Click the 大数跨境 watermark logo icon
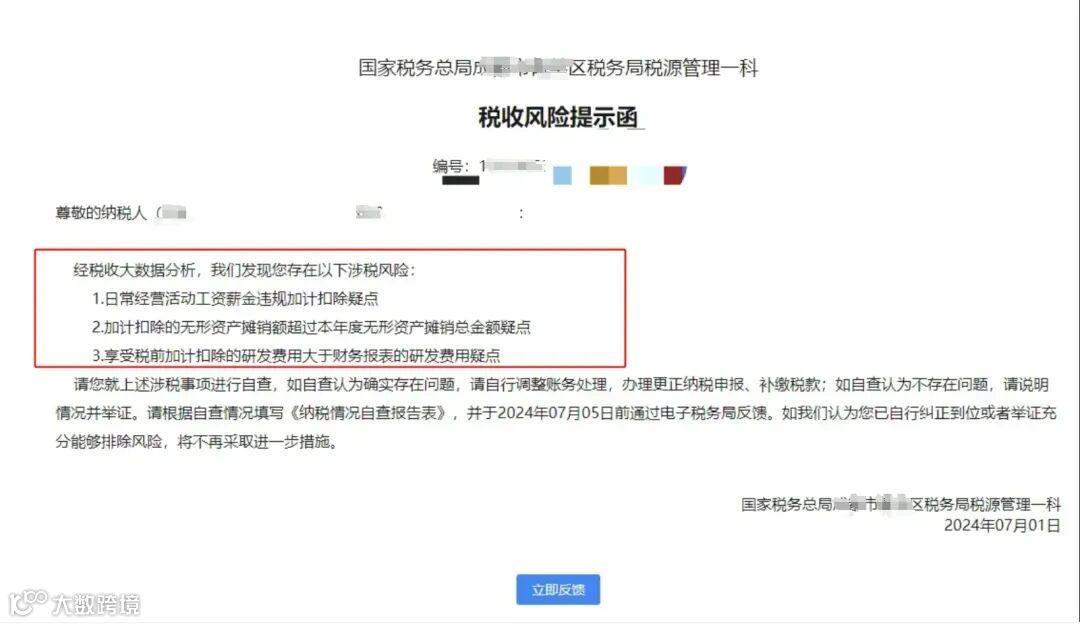Viewport: 1080px width, 624px height. point(28,603)
